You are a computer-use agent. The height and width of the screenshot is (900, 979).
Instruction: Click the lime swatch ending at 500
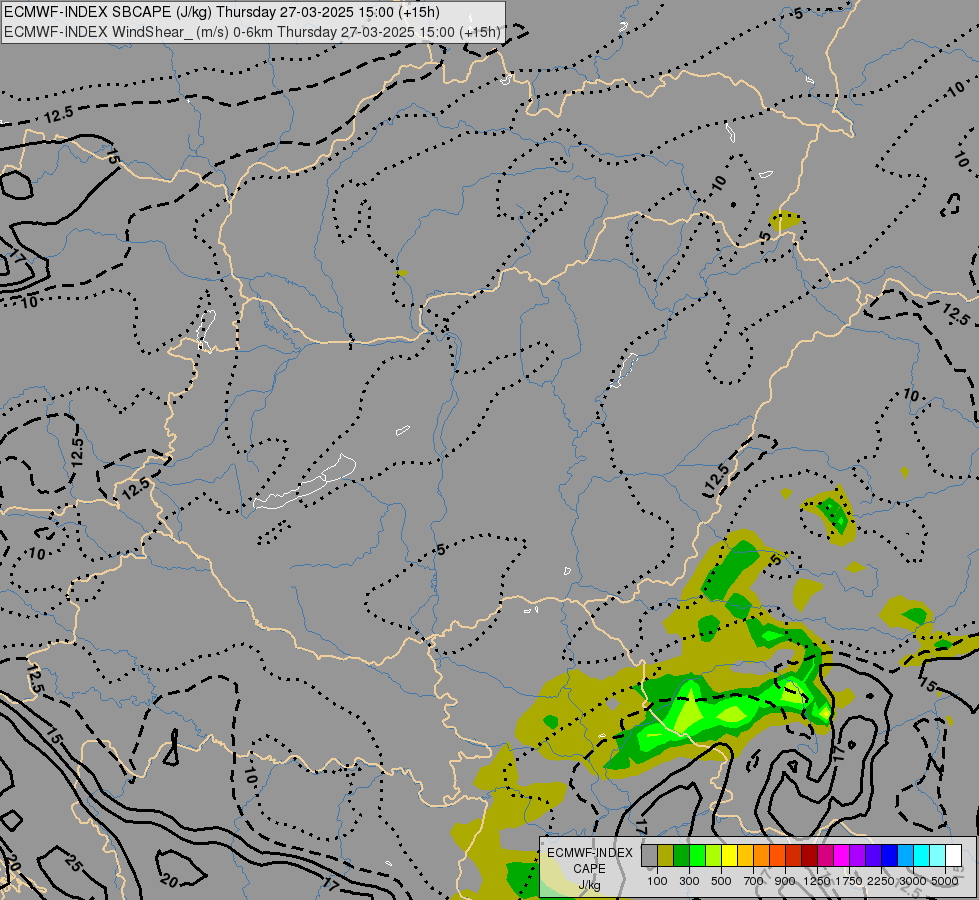[x=714, y=856]
